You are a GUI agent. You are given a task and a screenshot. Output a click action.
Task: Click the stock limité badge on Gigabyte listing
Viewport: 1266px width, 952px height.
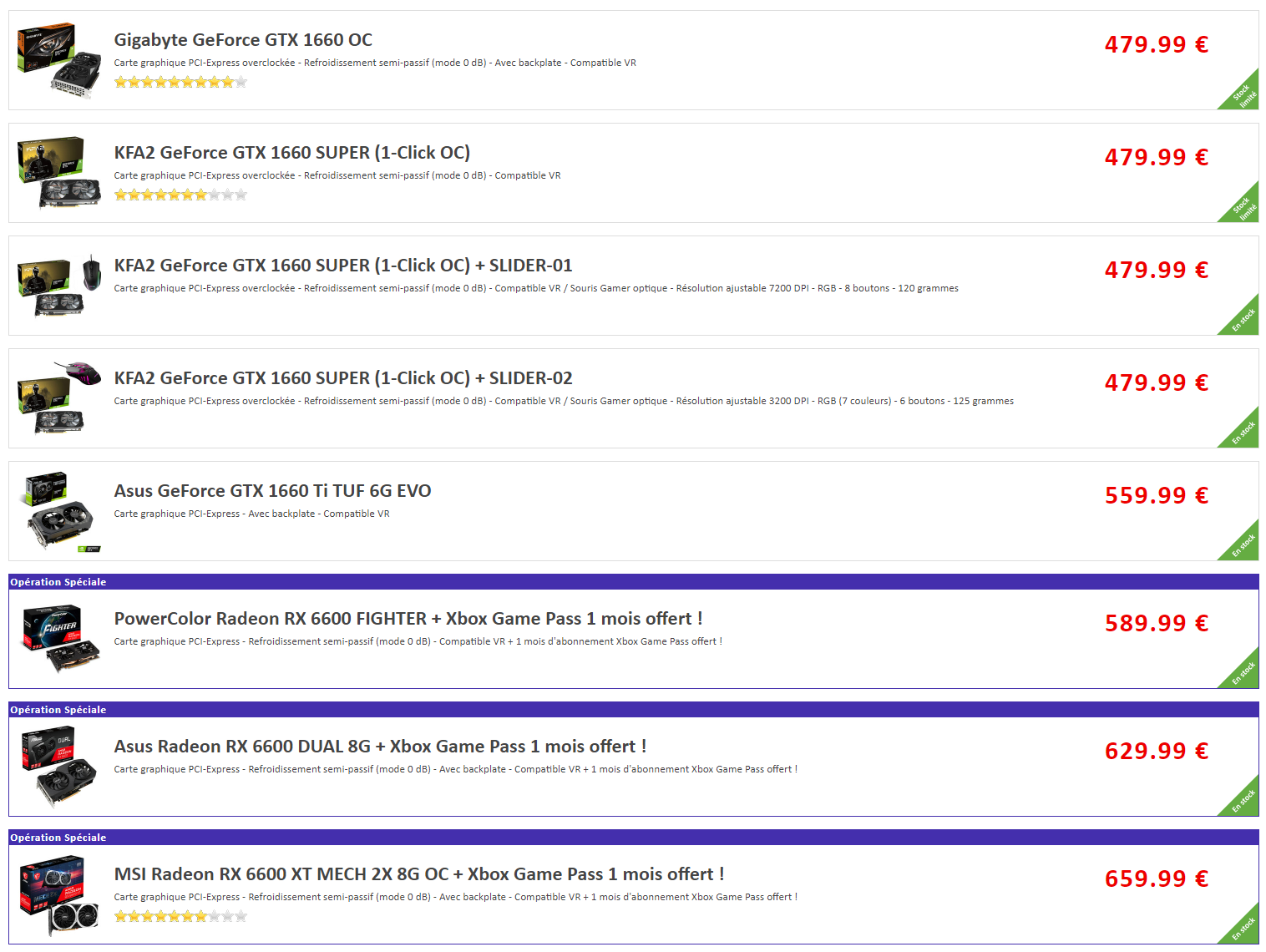click(1243, 94)
